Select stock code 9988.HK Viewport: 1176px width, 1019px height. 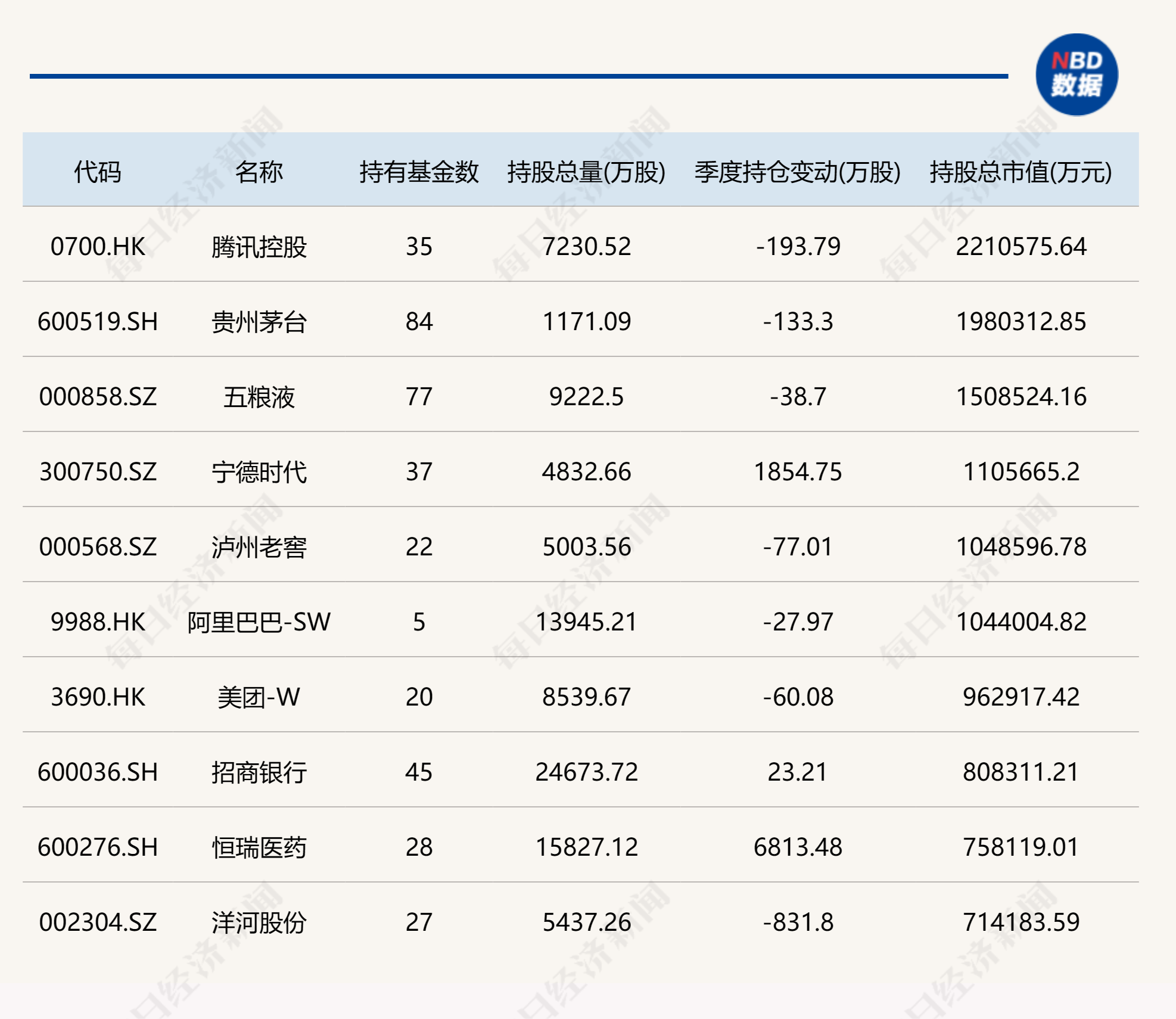[98, 622]
